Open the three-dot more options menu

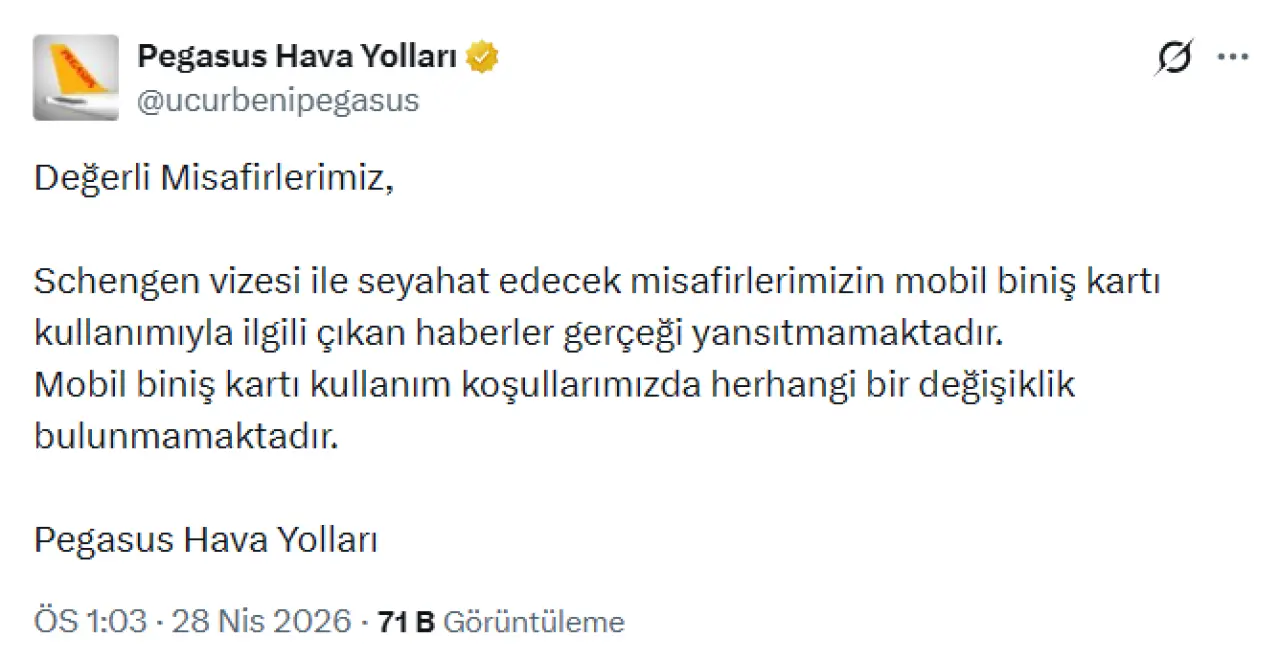tap(1232, 57)
